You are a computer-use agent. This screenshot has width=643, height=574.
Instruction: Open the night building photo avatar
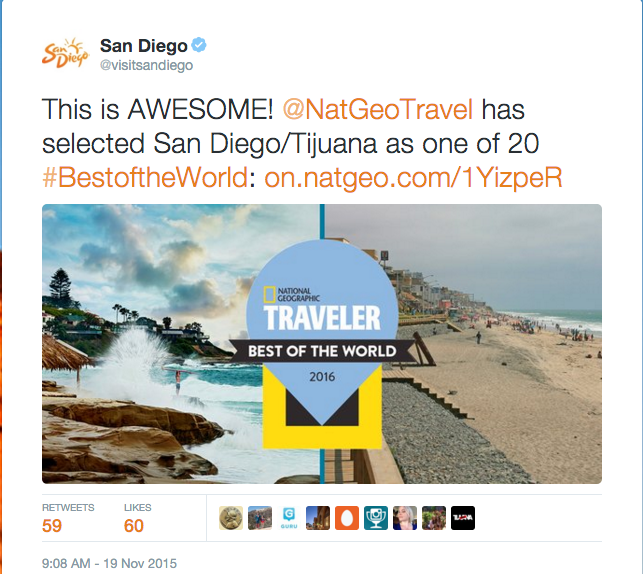[318, 518]
